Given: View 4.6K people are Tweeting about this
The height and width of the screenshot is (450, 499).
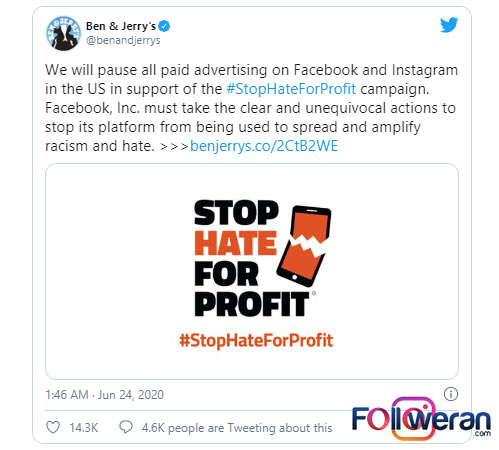Looking at the screenshot, I should pyautogui.click(x=237, y=428).
